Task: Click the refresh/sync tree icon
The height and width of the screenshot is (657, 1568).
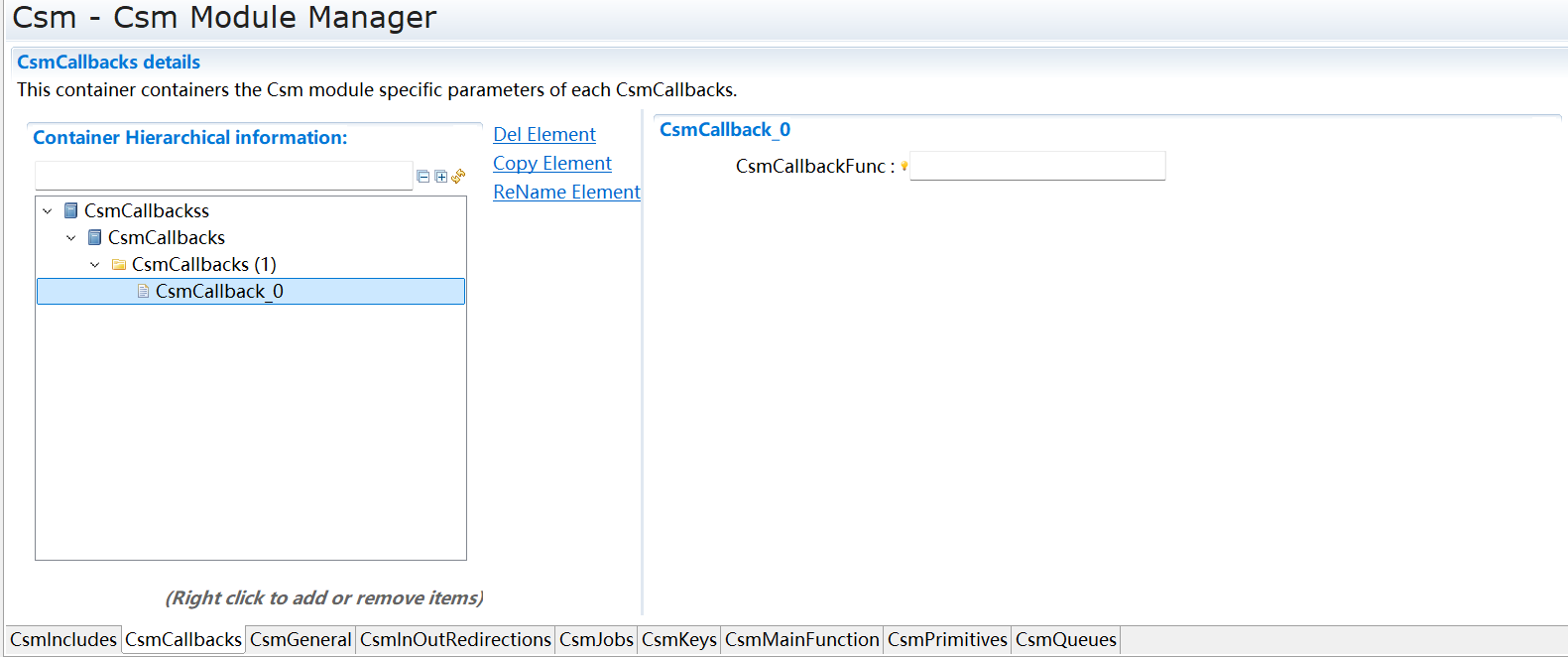Action: pos(458,177)
